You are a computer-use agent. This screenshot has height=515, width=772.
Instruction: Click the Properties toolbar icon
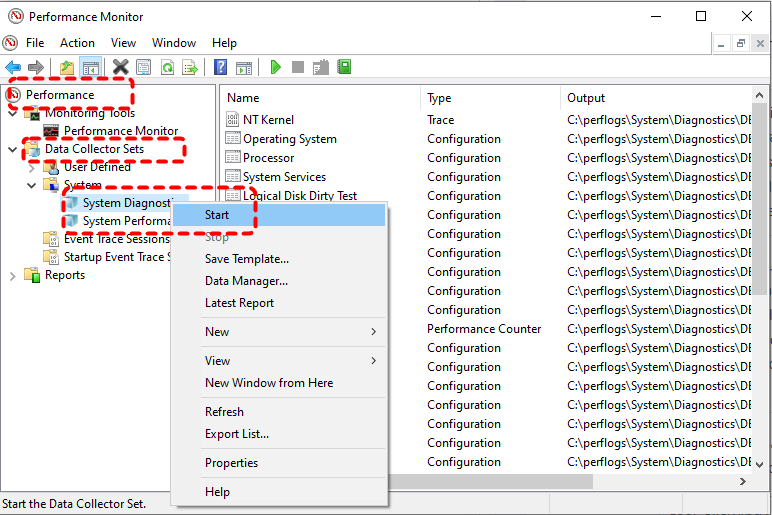click(x=144, y=67)
